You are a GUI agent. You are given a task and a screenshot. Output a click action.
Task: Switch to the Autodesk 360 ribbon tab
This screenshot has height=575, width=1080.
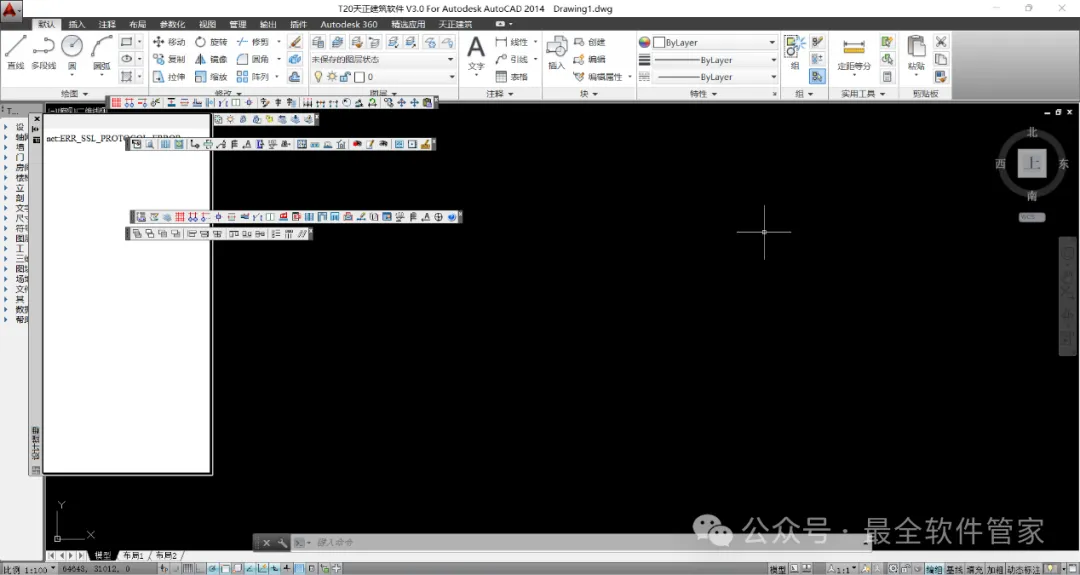click(349, 24)
